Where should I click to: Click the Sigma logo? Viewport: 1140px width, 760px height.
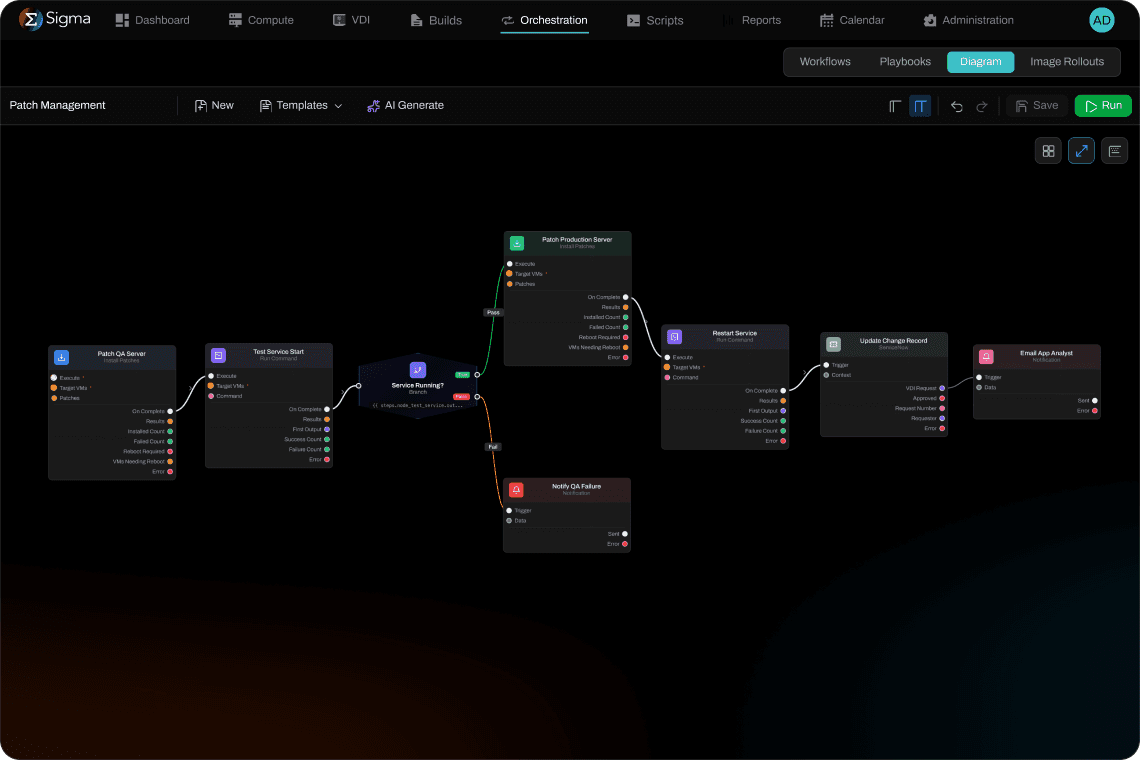coord(55,19)
